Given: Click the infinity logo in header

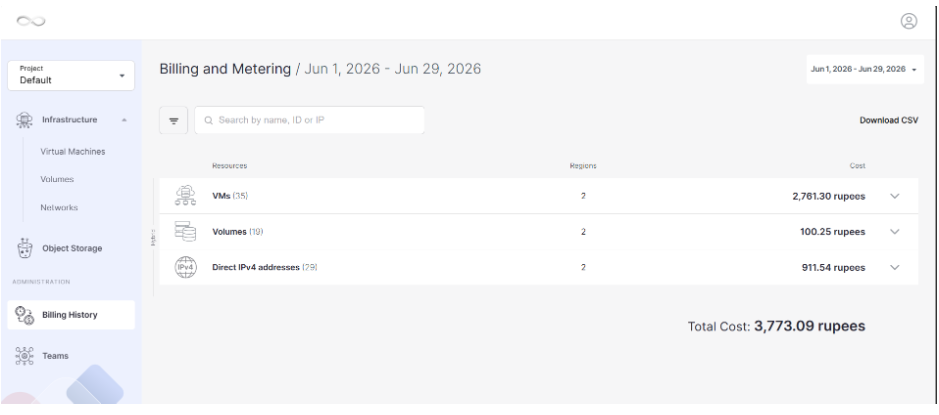Looking at the screenshot, I should click(31, 21).
